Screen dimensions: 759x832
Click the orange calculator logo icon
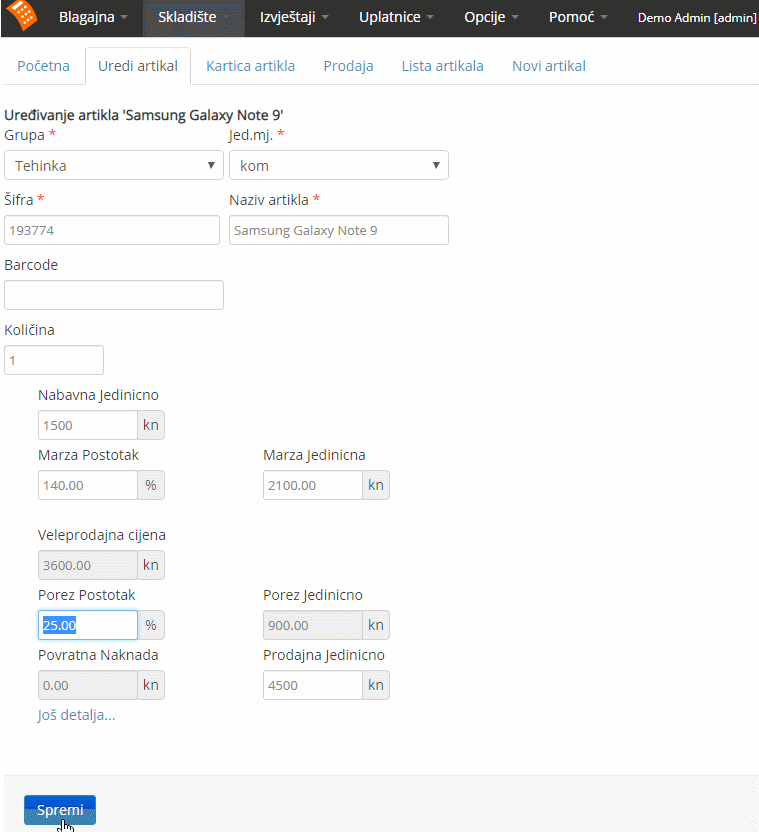pos(23,14)
